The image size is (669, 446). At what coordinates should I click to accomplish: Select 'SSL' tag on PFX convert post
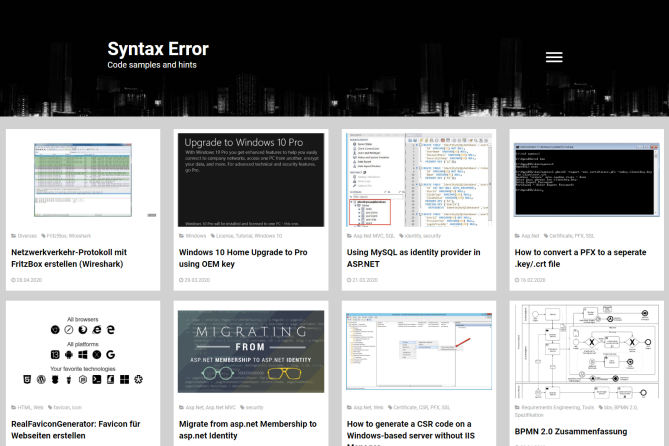tap(590, 236)
